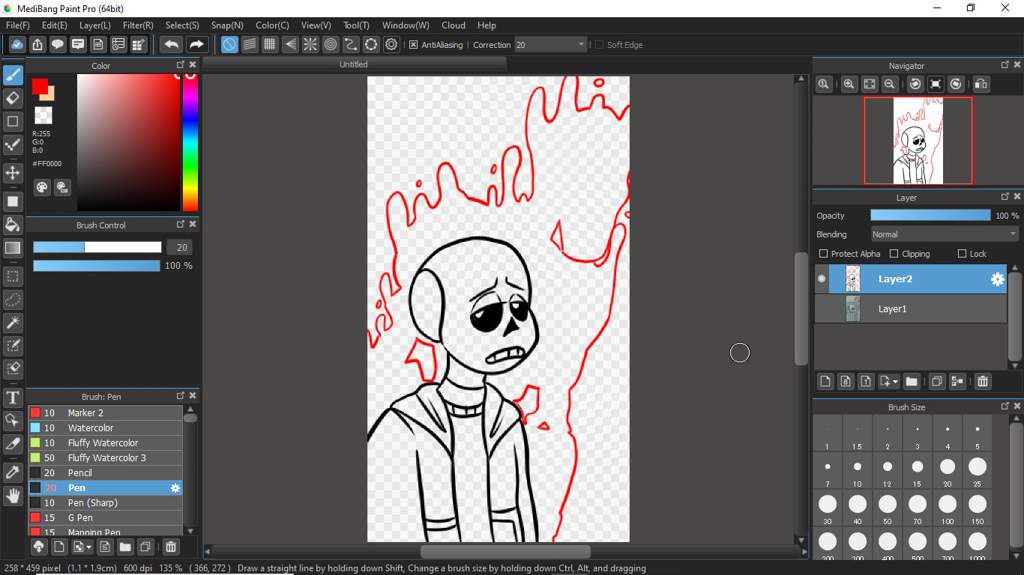Zoom out on Navigator panel

pyautogui.click(x=889, y=84)
